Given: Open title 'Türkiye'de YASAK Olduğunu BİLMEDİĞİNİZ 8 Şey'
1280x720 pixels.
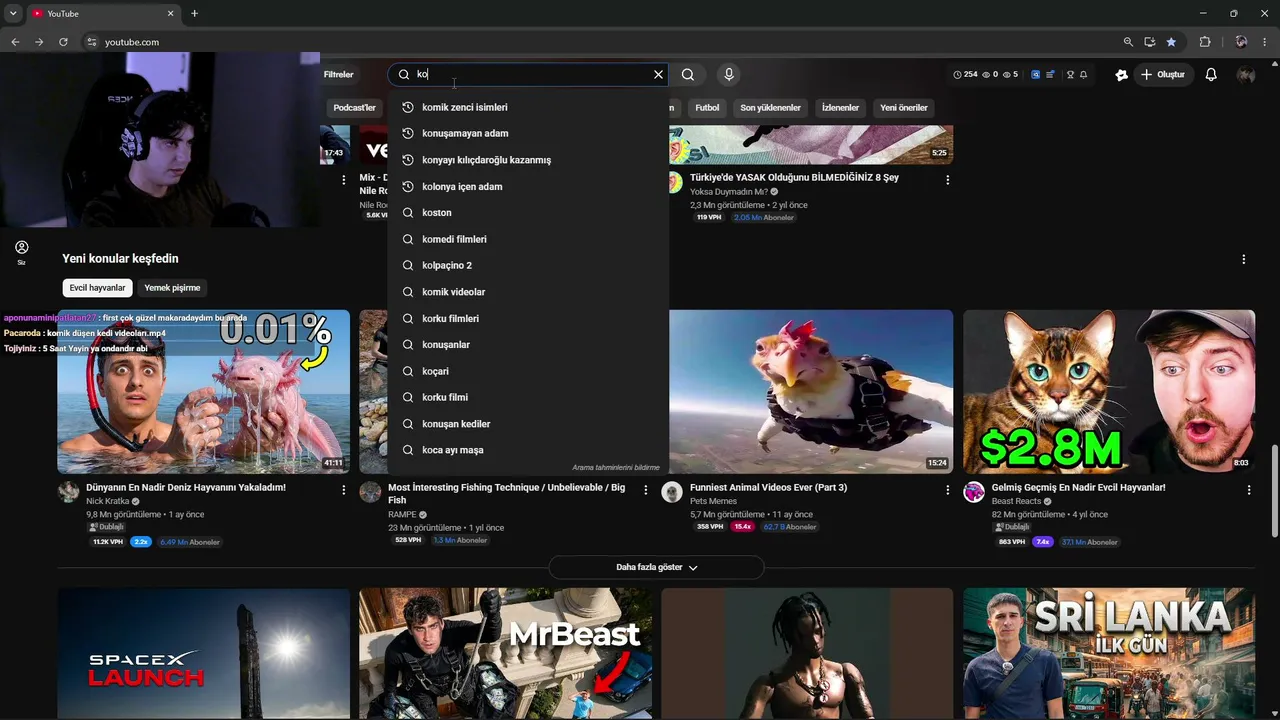Looking at the screenshot, I should [x=794, y=178].
